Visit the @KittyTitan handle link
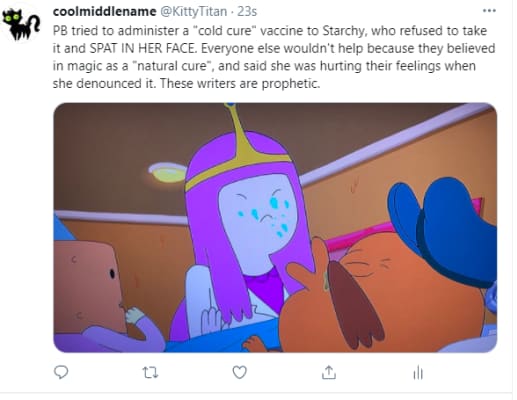 tap(194, 12)
